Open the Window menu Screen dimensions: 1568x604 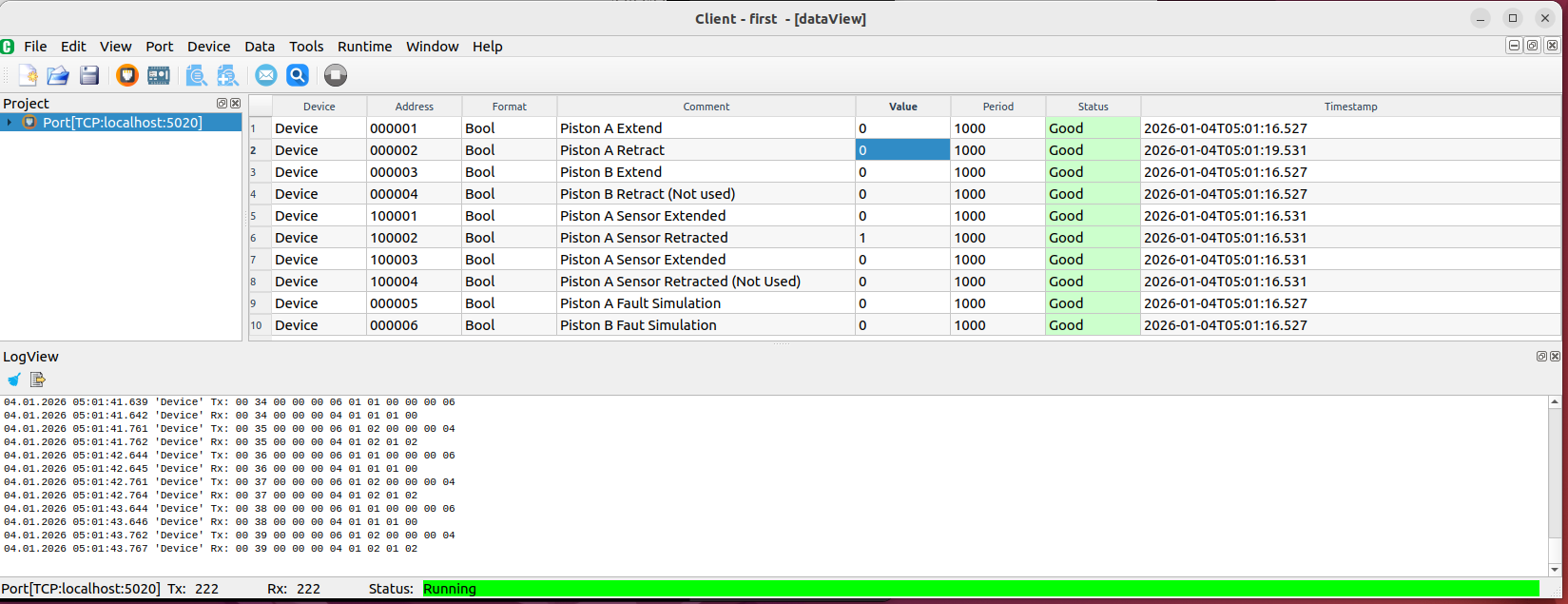tap(432, 47)
